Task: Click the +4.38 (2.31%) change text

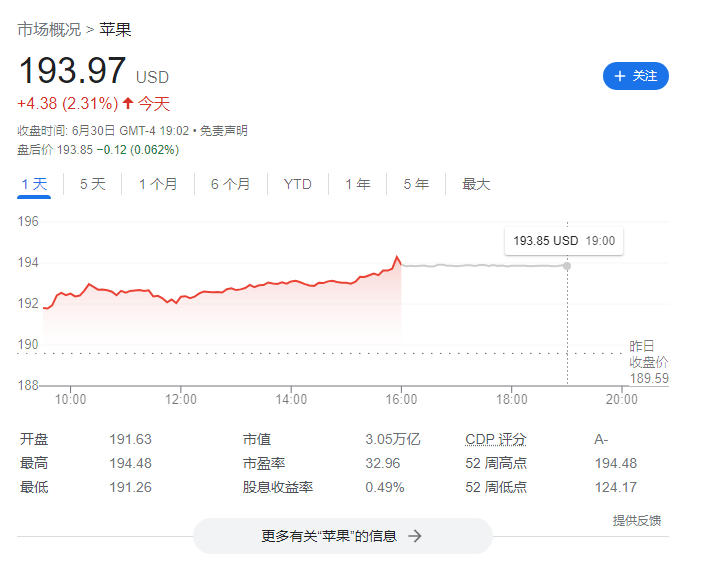Action: point(68,104)
